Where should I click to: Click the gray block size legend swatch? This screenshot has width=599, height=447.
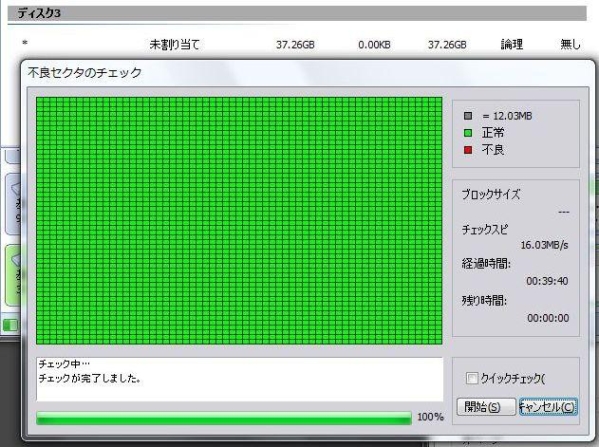(468, 115)
